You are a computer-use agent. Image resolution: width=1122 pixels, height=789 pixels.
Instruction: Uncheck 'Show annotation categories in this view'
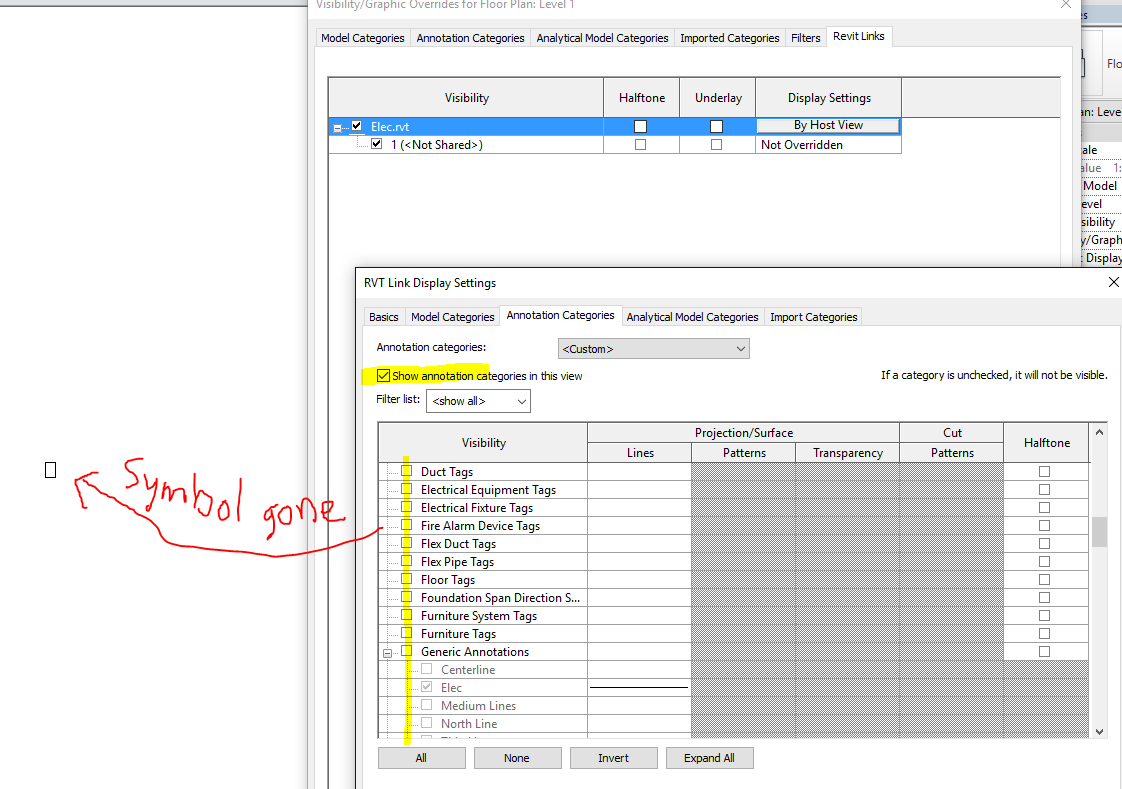pyautogui.click(x=383, y=375)
